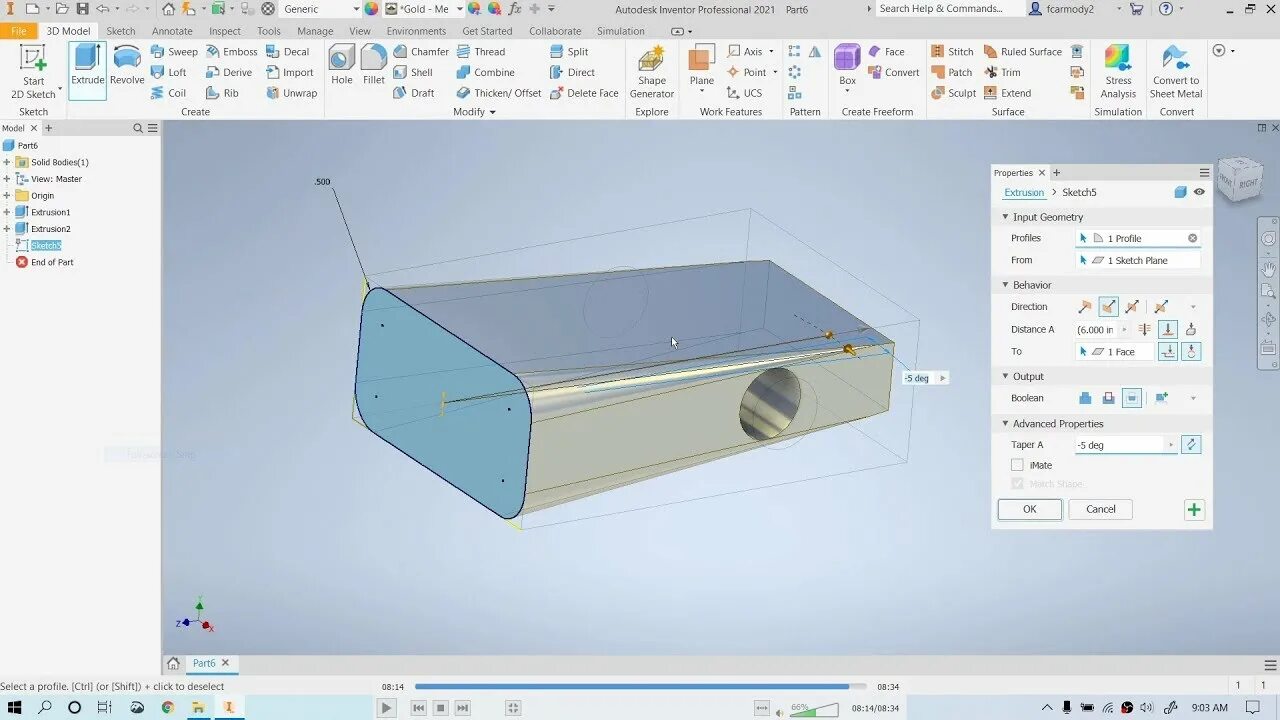Choose the Loft tool

point(169,73)
